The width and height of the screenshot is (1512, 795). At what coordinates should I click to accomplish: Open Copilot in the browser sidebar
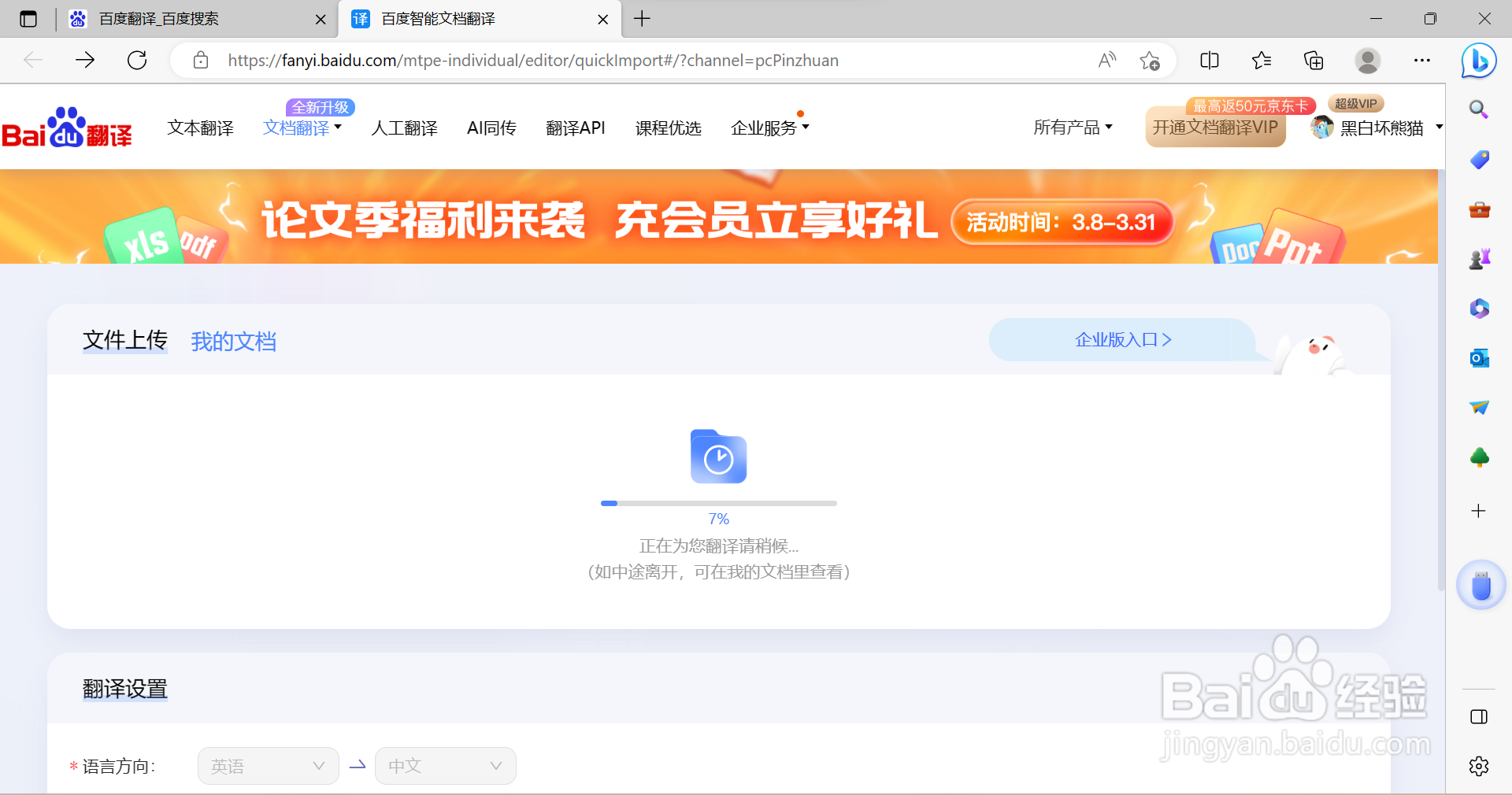tap(1478, 61)
